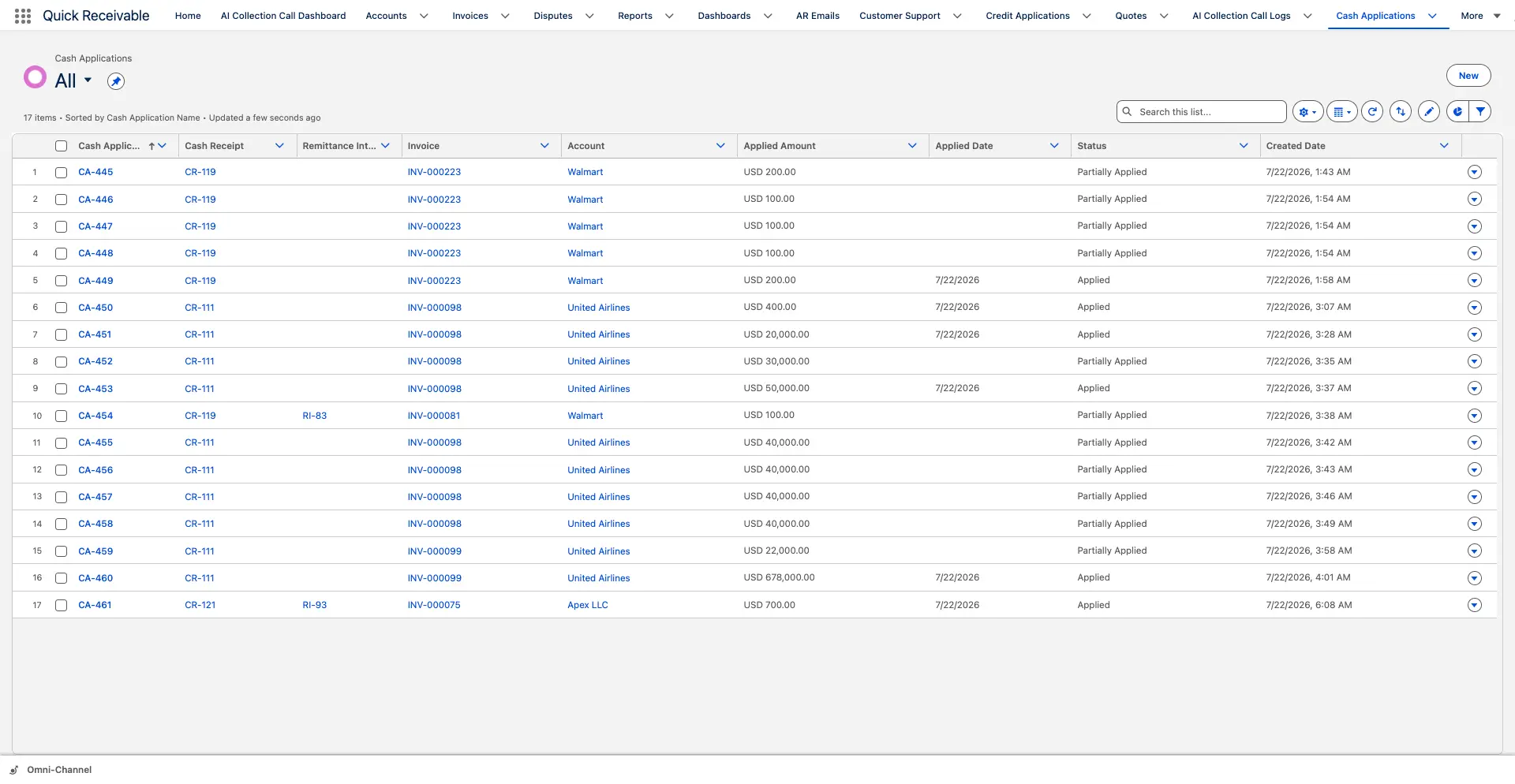Click the New button
This screenshot has height=784, width=1515.
pos(1468,76)
